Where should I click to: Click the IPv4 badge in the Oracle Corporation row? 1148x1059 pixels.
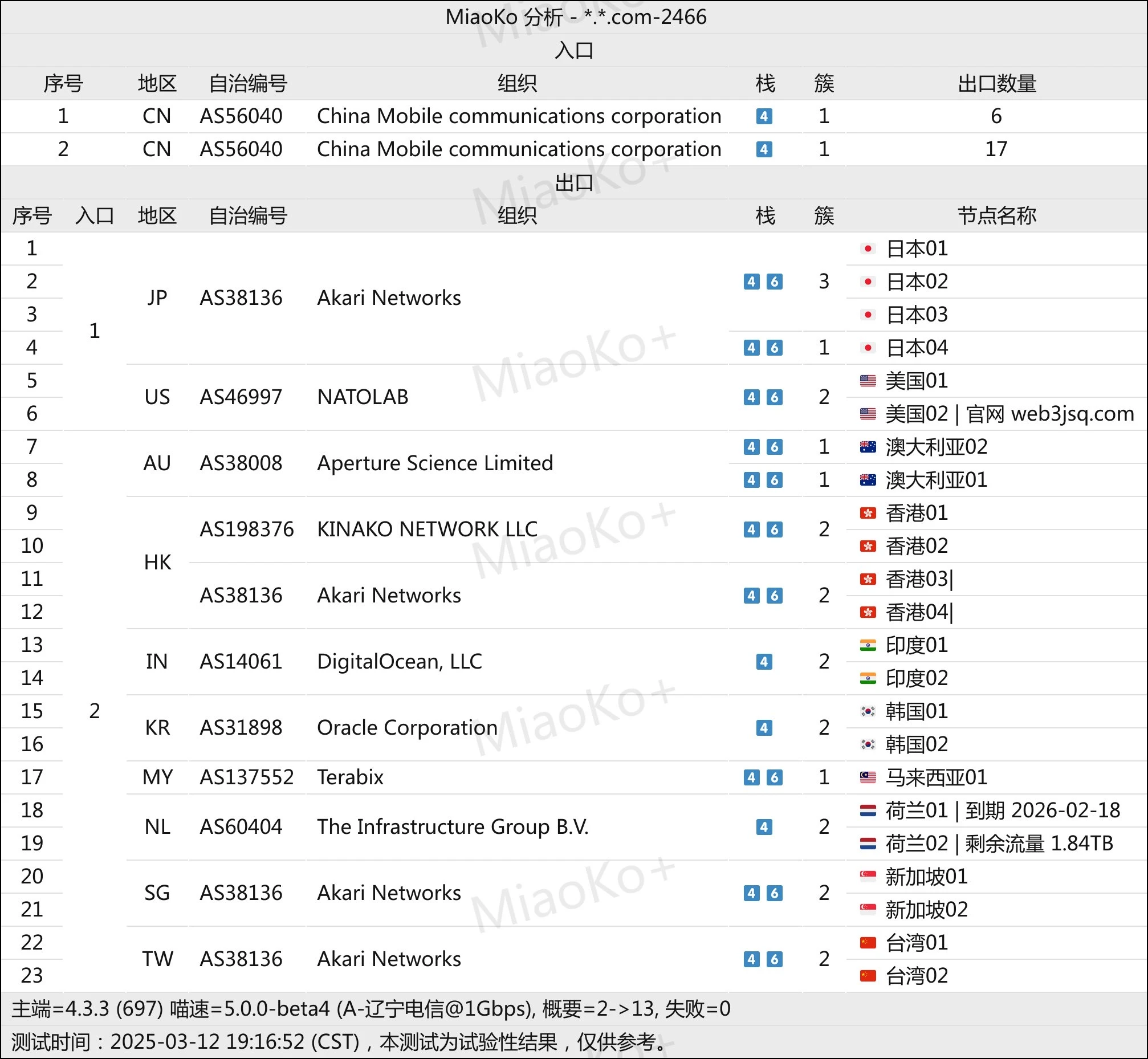(764, 728)
